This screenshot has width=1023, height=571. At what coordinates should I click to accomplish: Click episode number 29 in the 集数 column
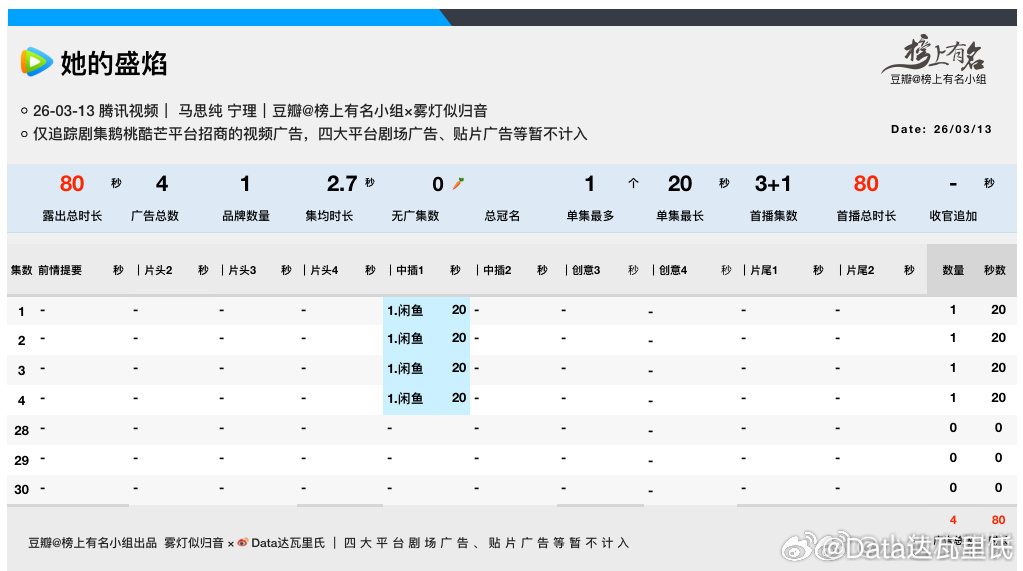[22, 460]
